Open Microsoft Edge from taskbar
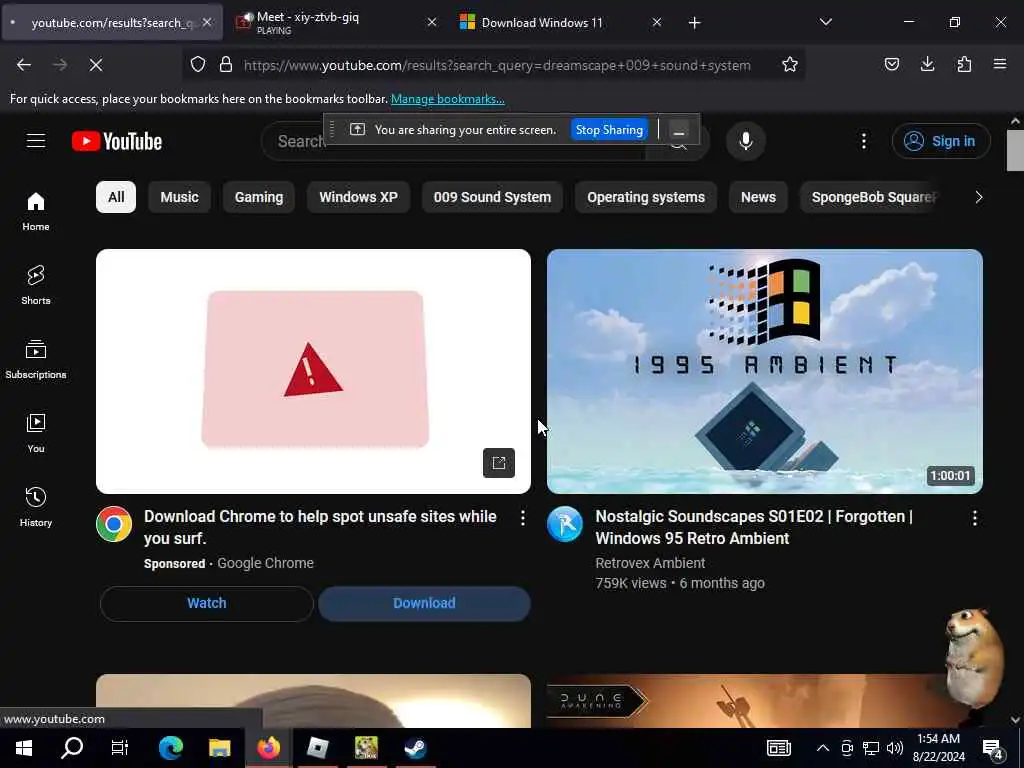Viewport: 1024px width, 768px height. click(170, 748)
